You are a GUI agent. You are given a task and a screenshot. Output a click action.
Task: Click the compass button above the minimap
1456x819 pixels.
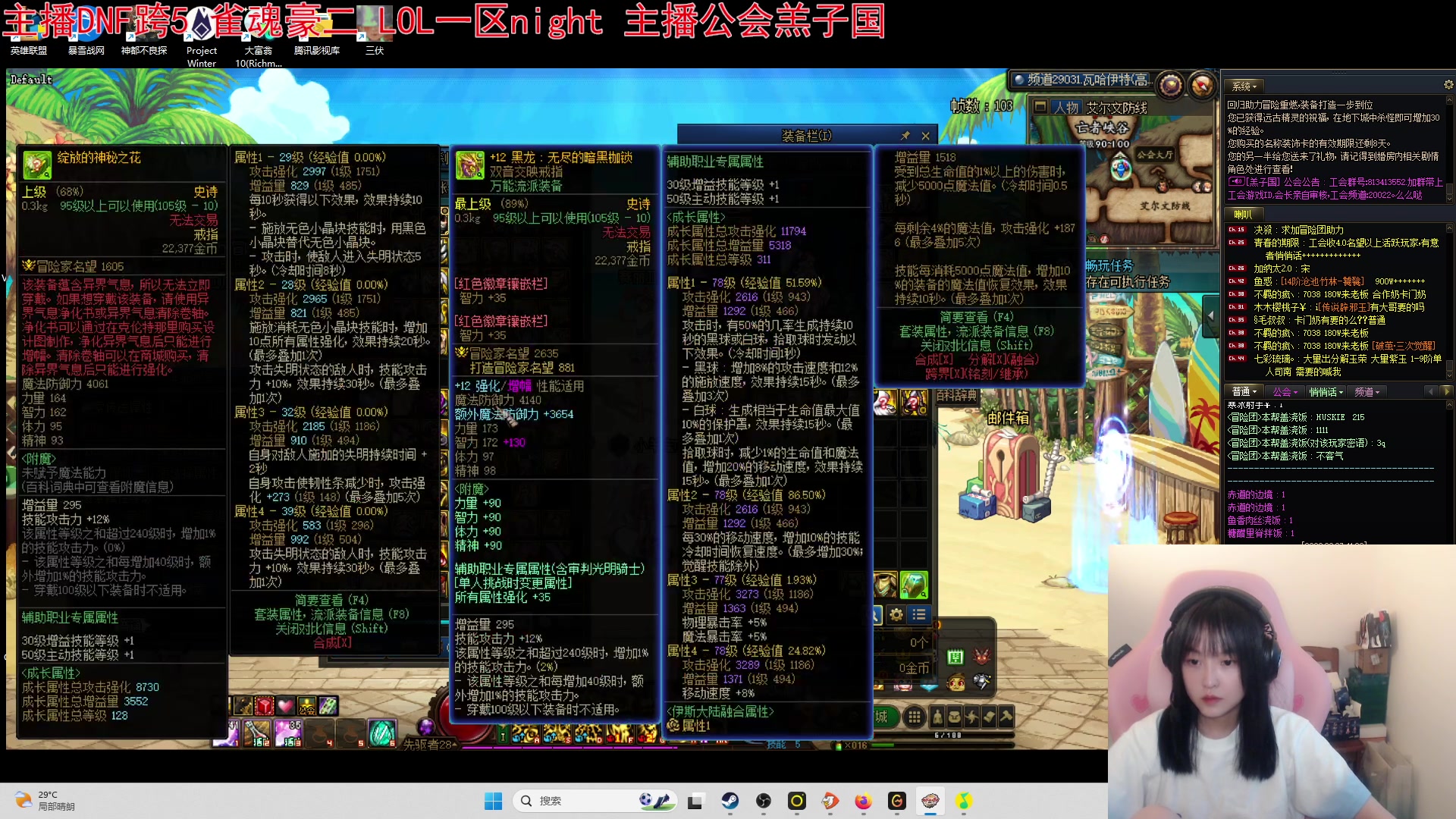point(1202,84)
